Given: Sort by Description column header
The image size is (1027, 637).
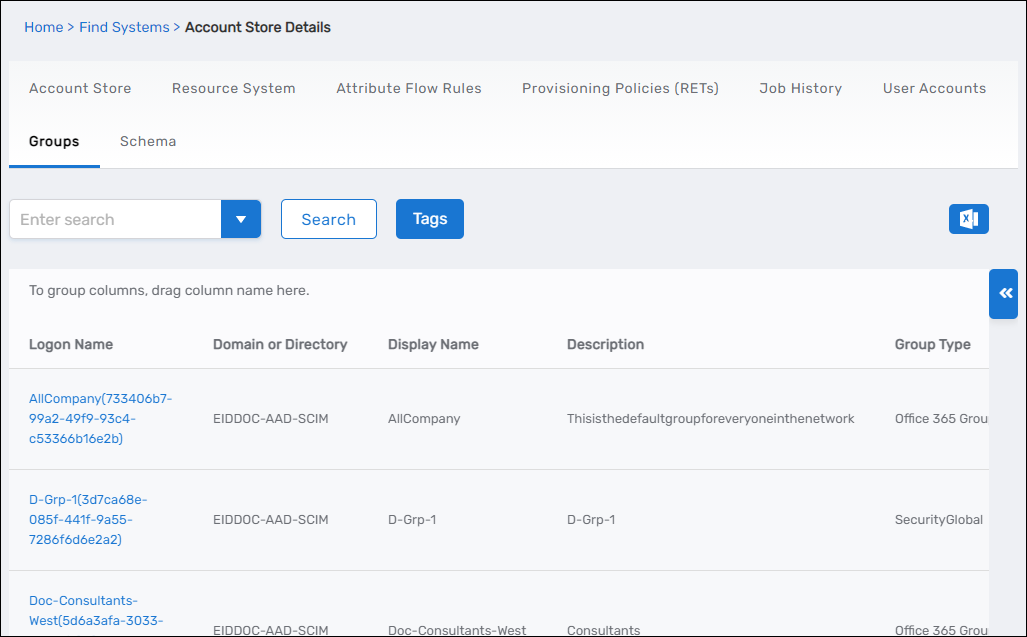Looking at the screenshot, I should click(605, 344).
